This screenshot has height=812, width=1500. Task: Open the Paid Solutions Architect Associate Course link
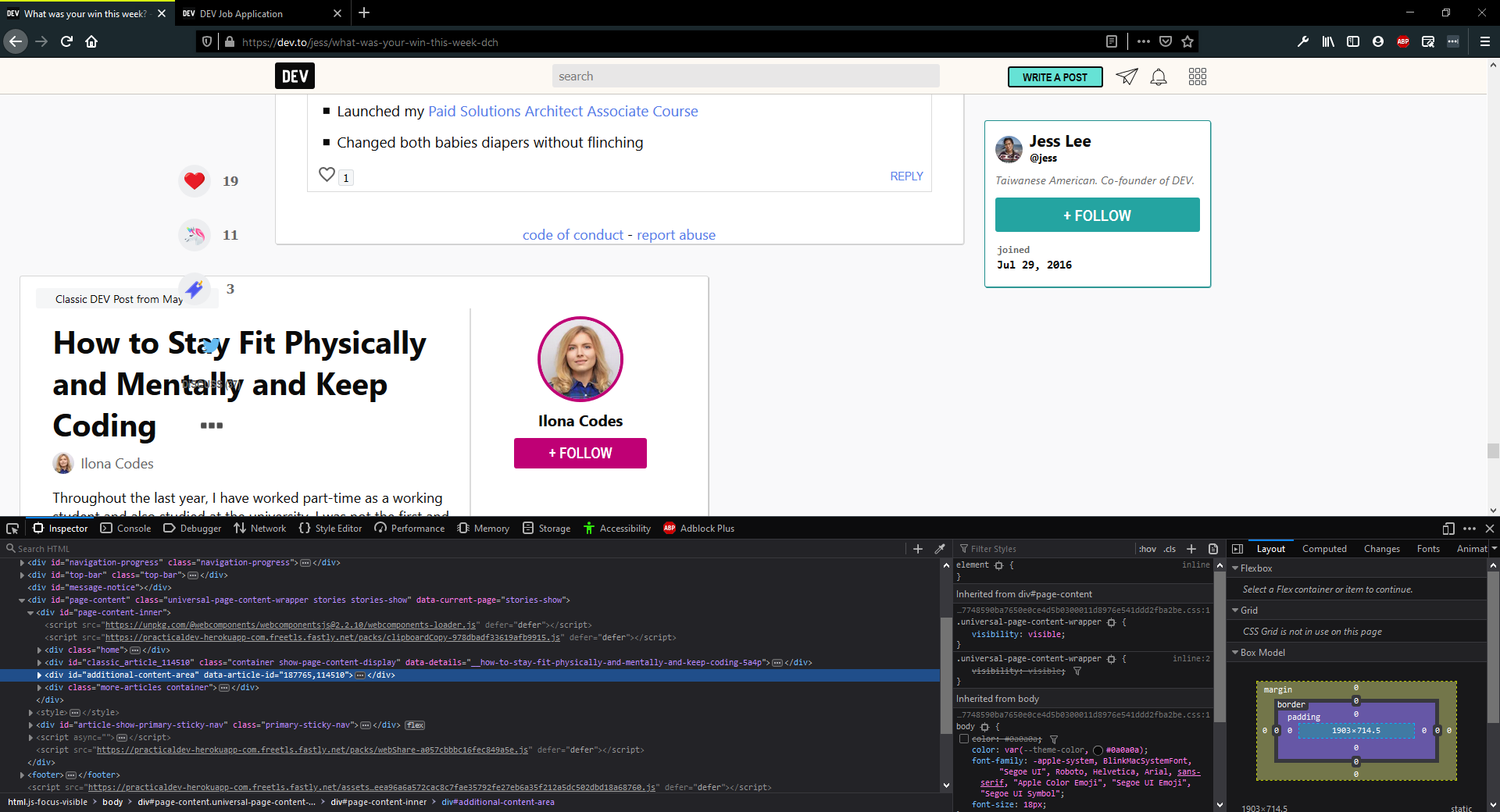coord(562,111)
